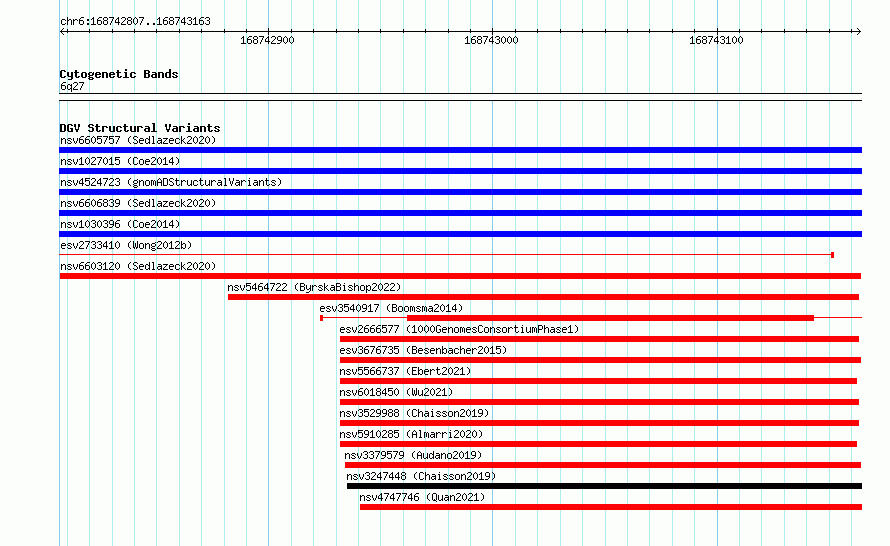Click the 168743000 ruler position
This screenshot has width=890, height=546.
click(x=492, y=40)
